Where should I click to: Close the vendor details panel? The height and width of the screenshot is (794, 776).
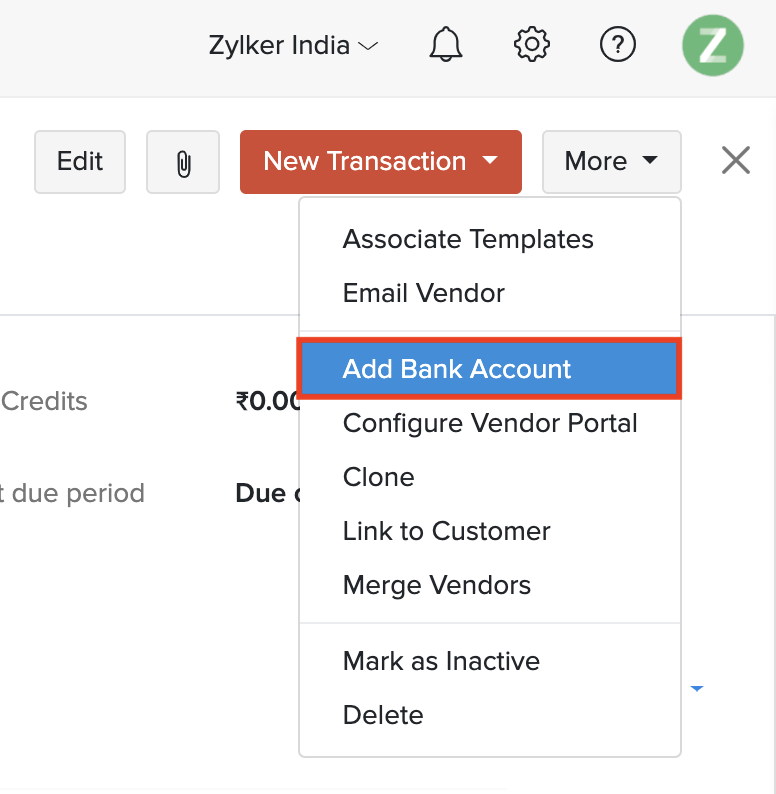click(x=736, y=161)
